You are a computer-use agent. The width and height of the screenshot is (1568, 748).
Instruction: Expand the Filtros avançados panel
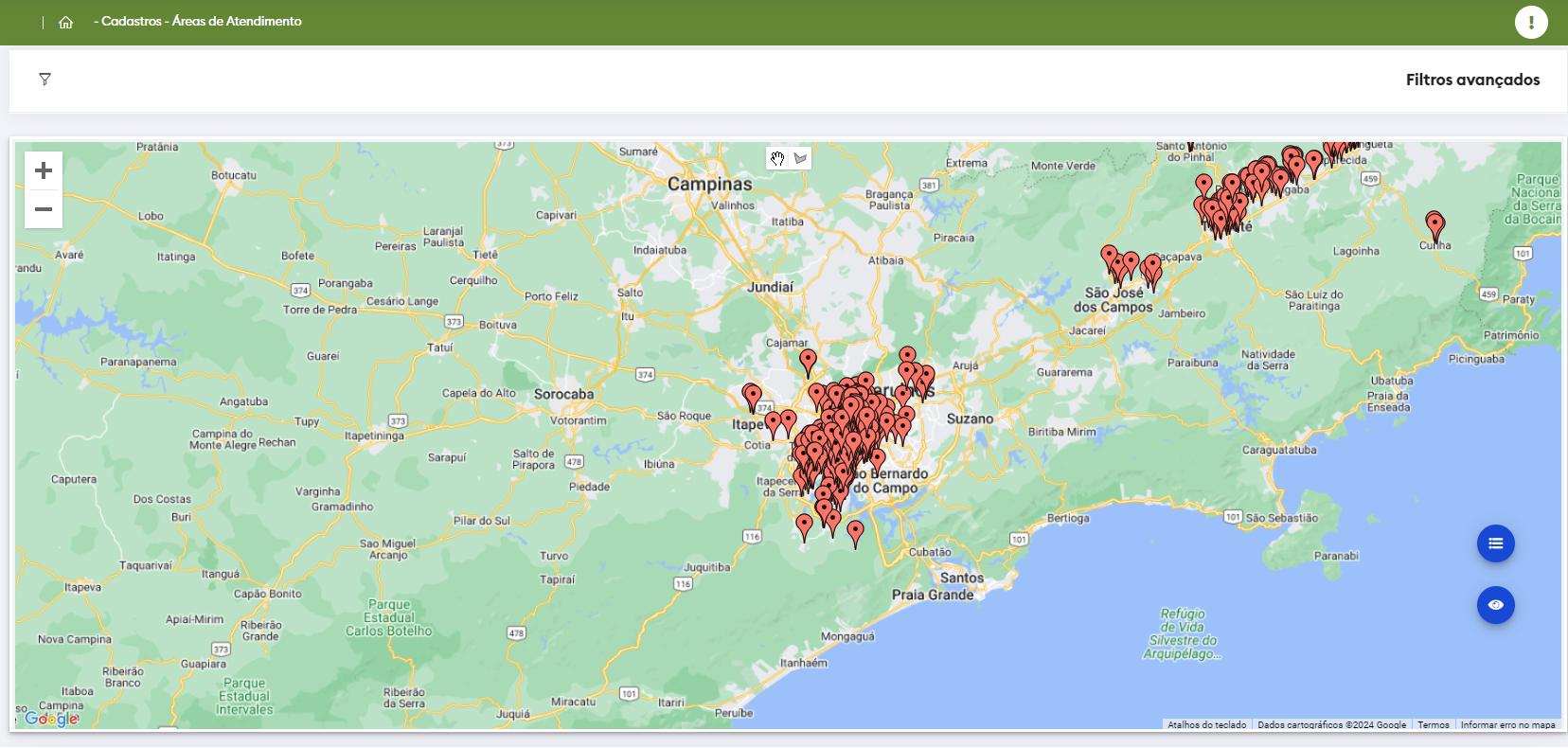(1471, 80)
